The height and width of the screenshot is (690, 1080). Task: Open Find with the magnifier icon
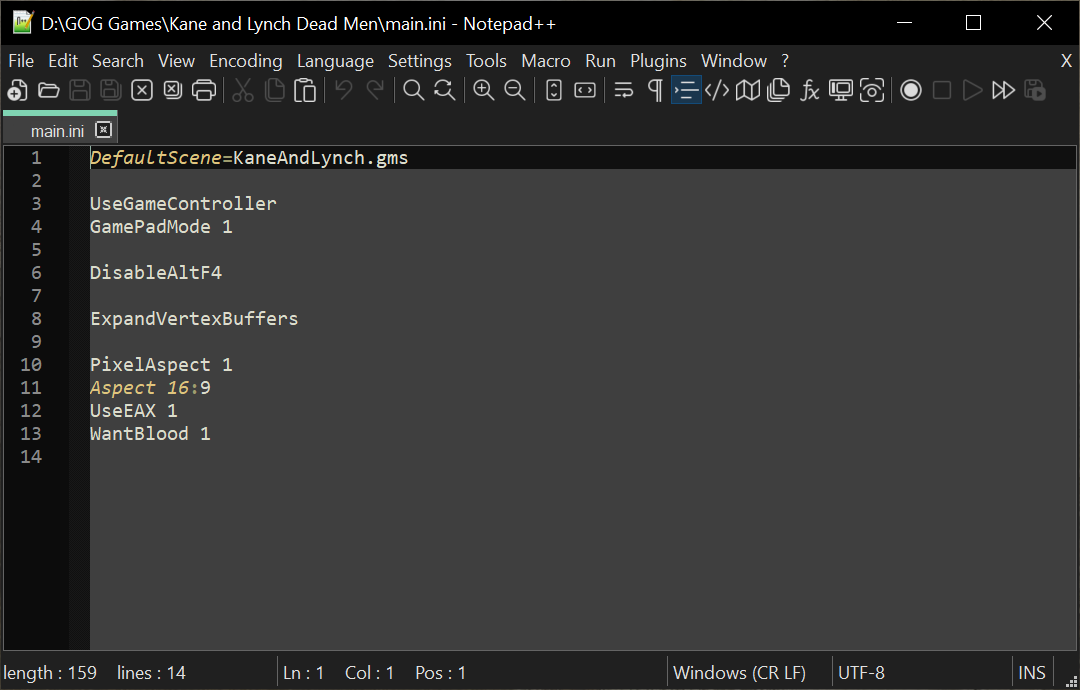(x=413, y=90)
